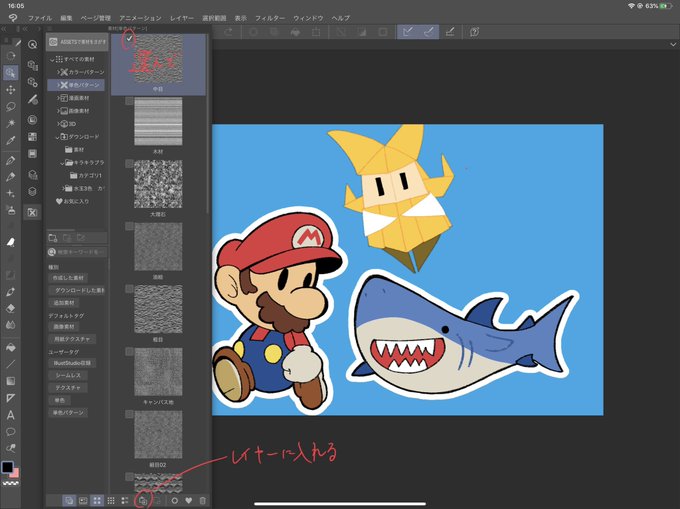
Task: Select the Eraser tool
Action: (11, 308)
